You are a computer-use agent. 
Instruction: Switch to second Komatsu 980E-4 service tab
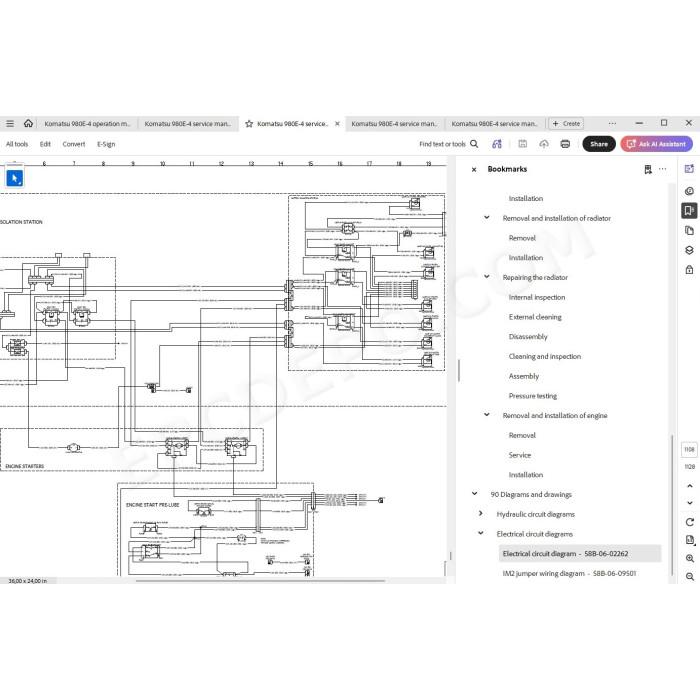point(188,124)
